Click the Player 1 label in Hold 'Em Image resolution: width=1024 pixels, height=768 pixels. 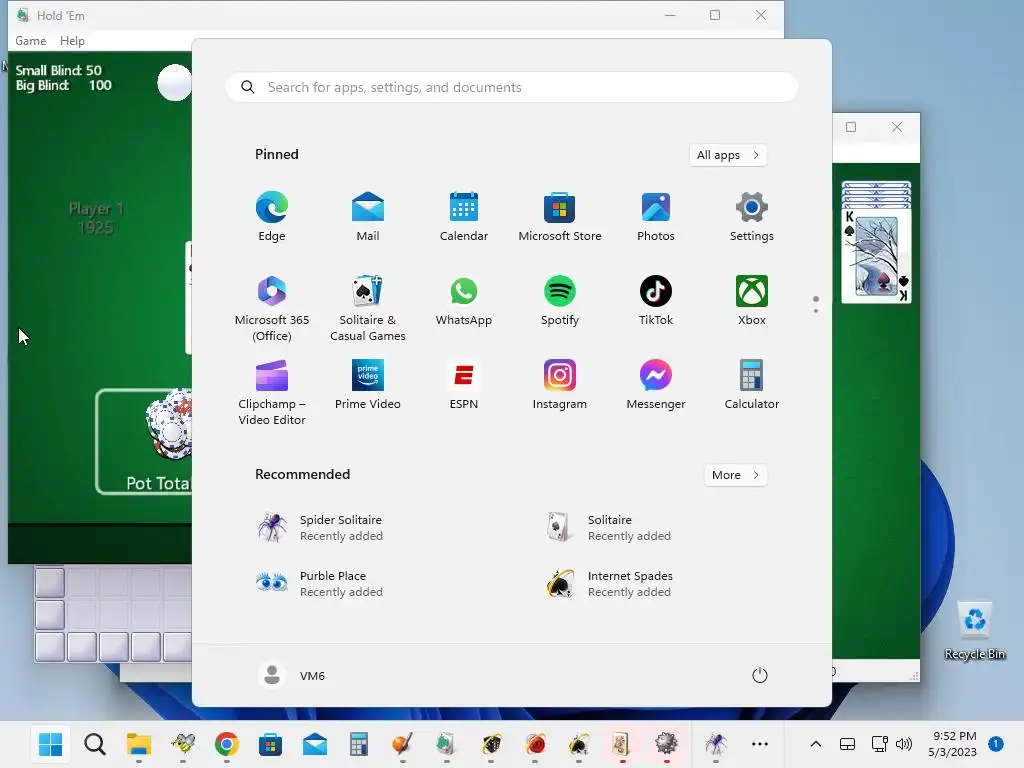click(x=96, y=209)
